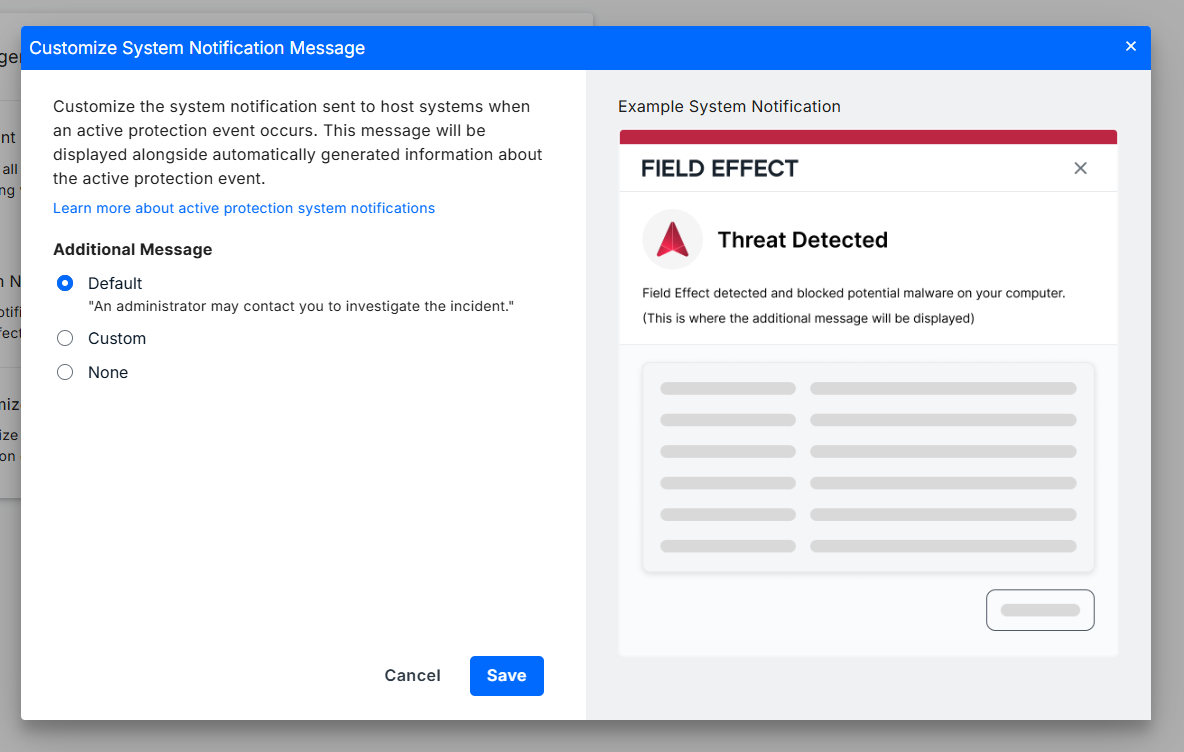1184x752 pixels.
Task: Dismiss the example notification with its X icon
Action: tap(1081, 168)
